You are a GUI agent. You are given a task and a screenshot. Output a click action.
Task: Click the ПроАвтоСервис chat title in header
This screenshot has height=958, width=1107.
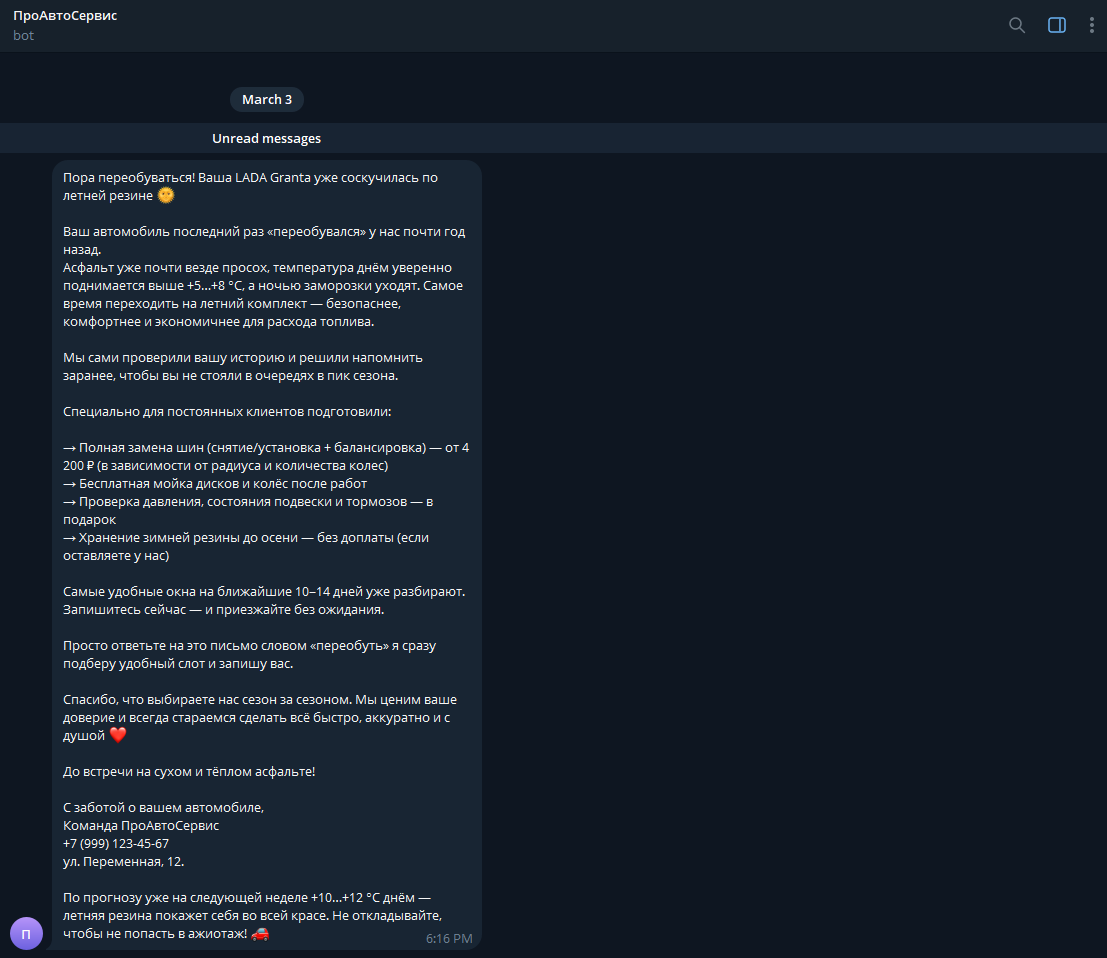click(65, 16)
